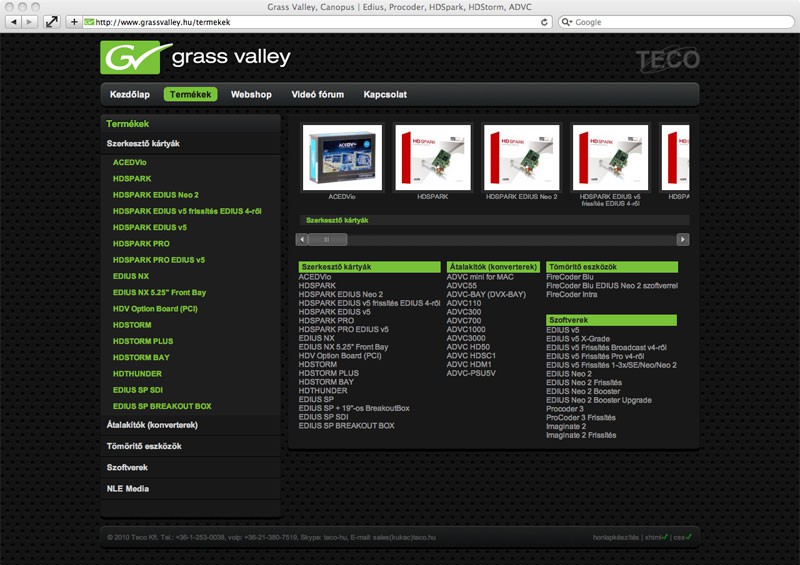This screenshot has width=800, height=565.
Task: Go to the Videó fórum tab
Action: point(317,95)
